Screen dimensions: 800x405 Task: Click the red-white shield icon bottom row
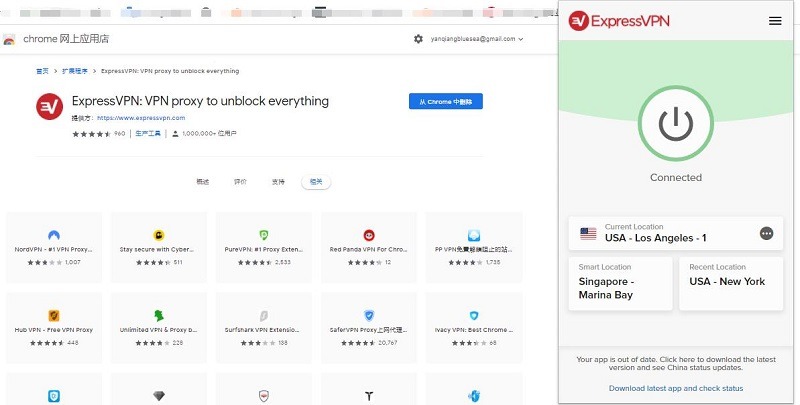pos(264,396)
